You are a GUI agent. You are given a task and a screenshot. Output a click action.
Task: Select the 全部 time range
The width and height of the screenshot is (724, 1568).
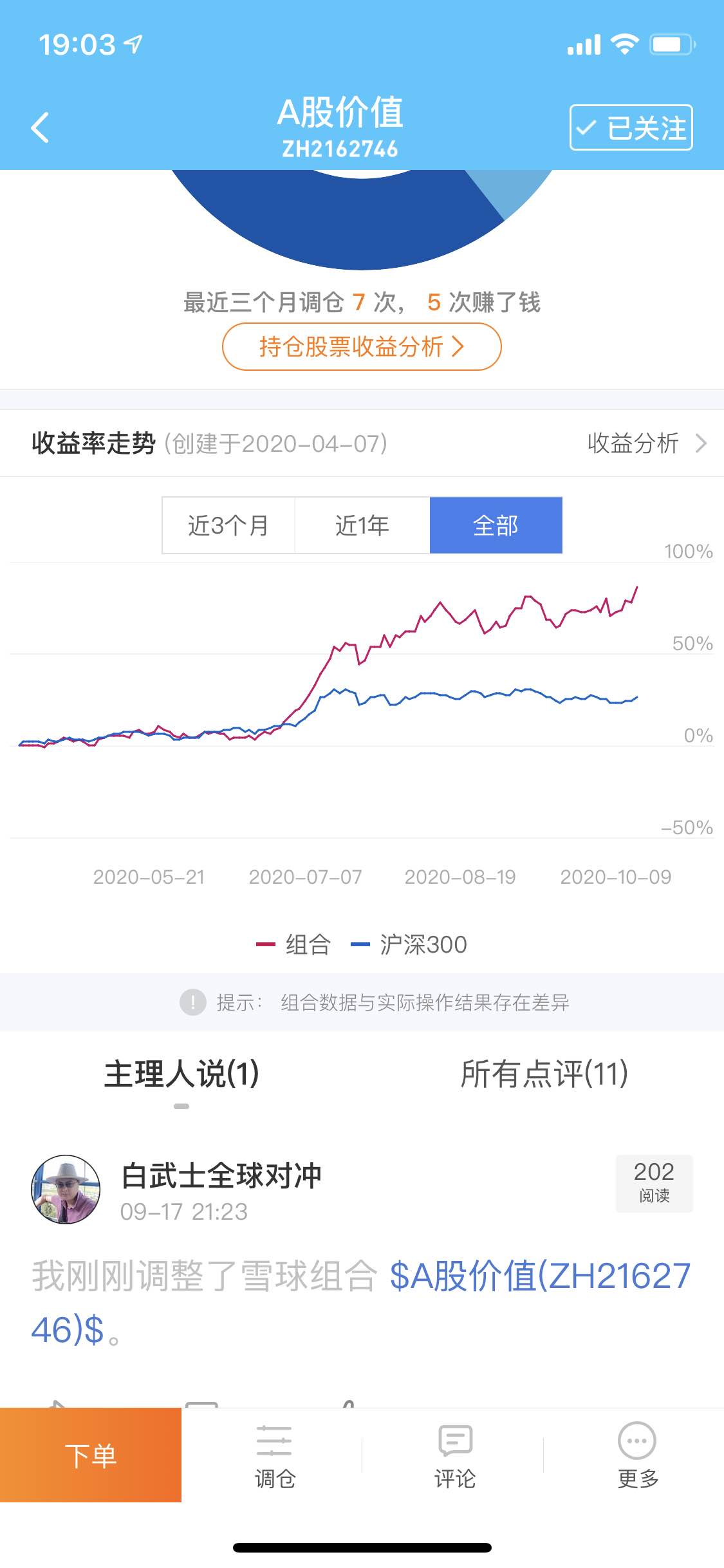(x=496, y=525)
